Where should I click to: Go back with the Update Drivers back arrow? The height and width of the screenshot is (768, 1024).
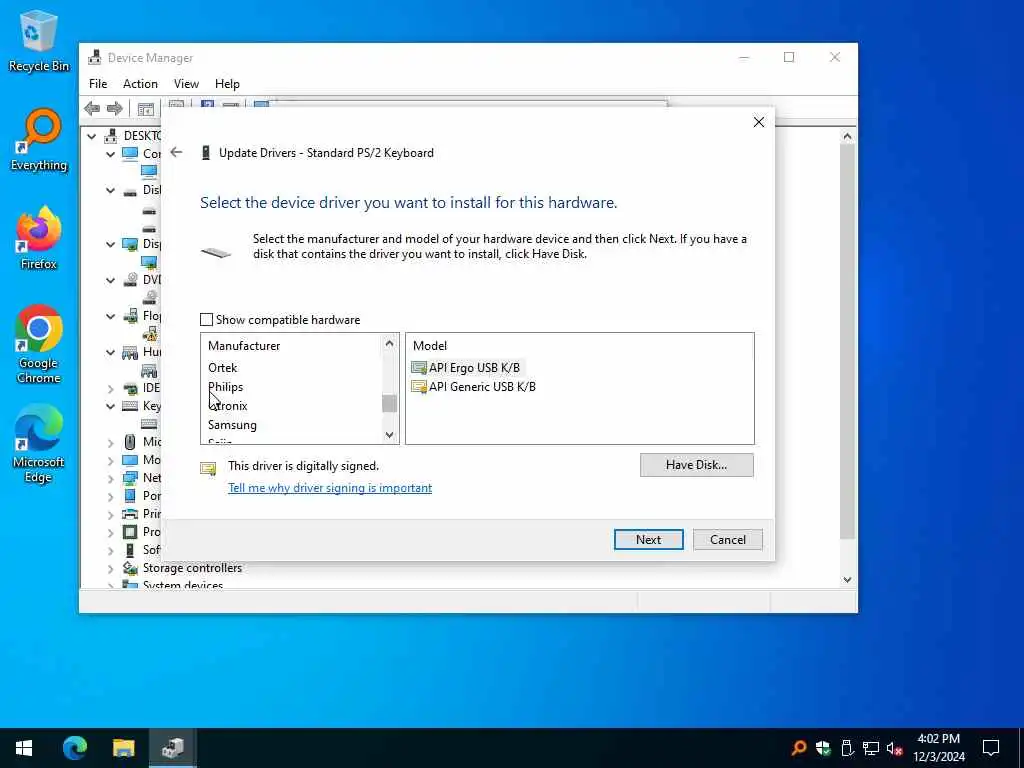pos(176,152)
